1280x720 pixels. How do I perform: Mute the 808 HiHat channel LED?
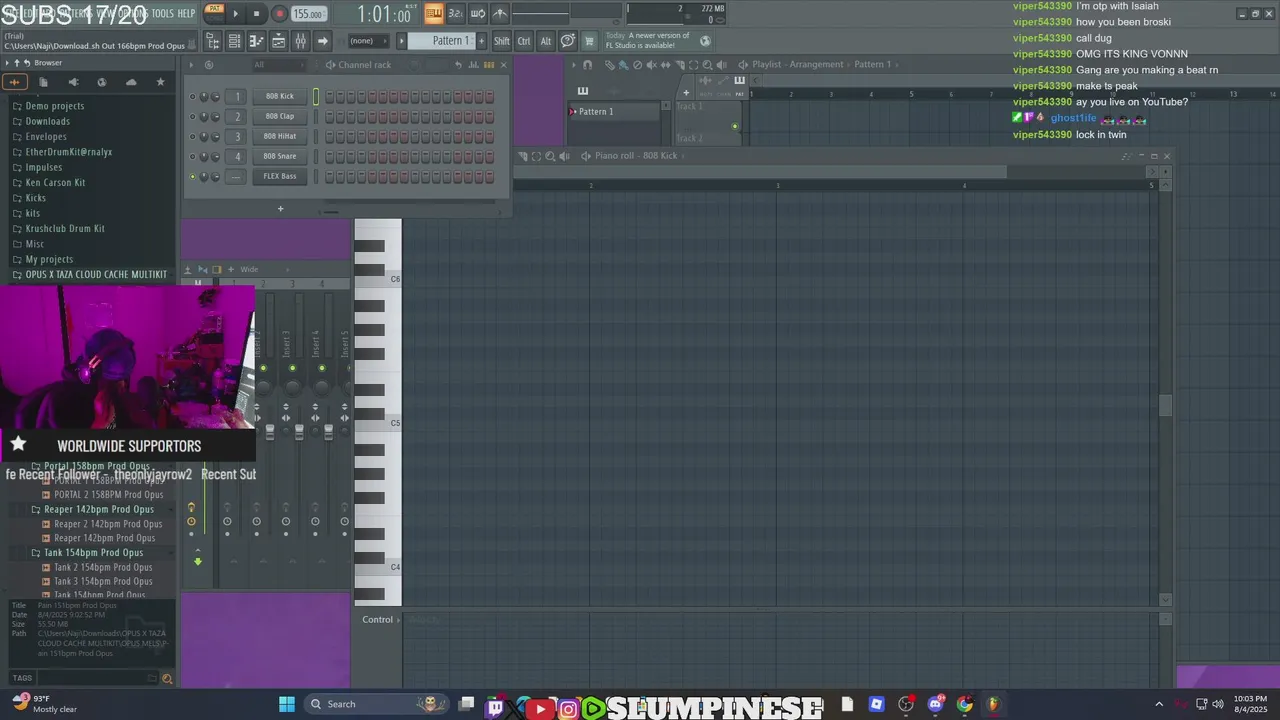(192, 137)
